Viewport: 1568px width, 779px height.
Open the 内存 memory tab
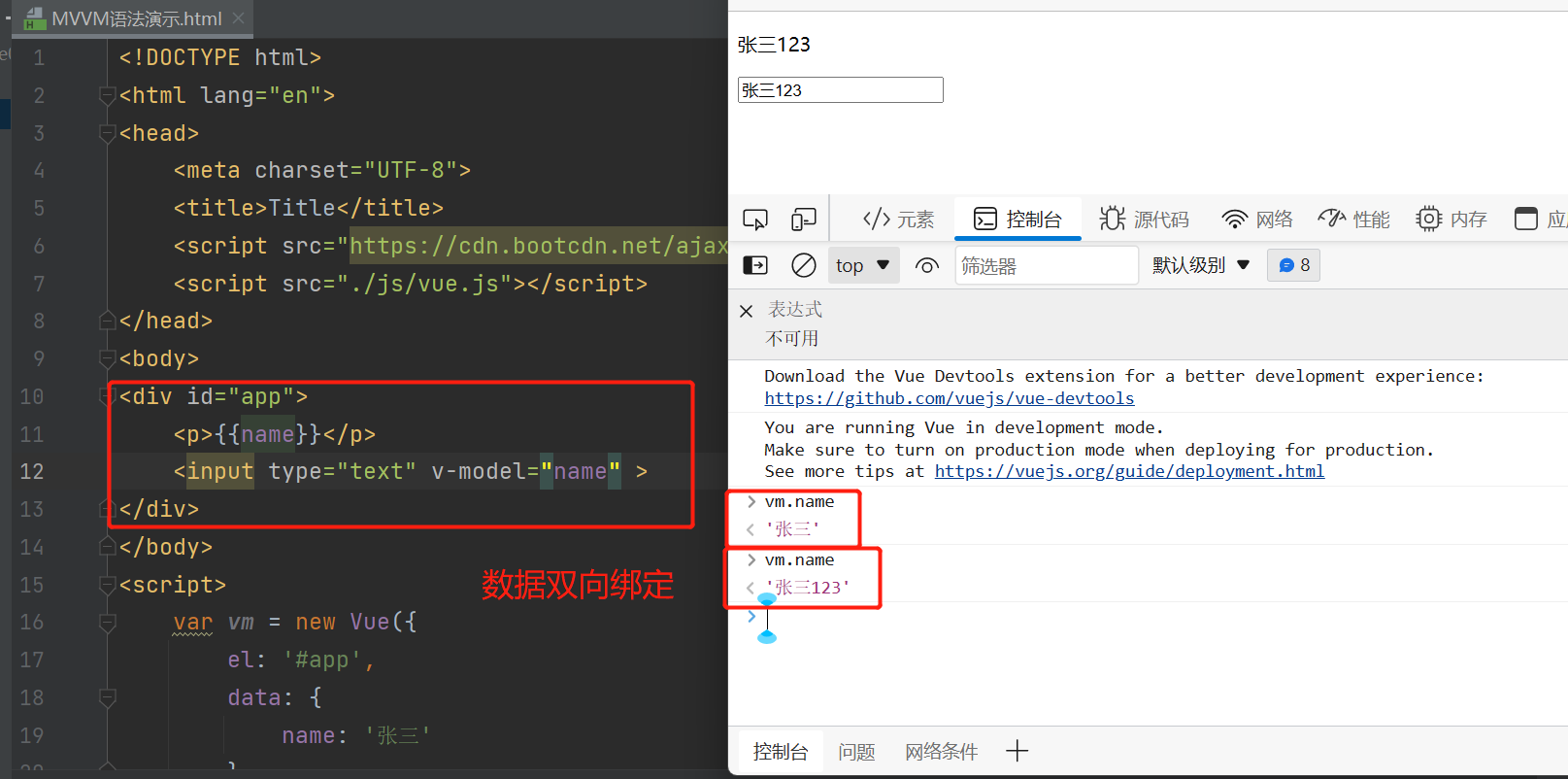pos(1451,220)
